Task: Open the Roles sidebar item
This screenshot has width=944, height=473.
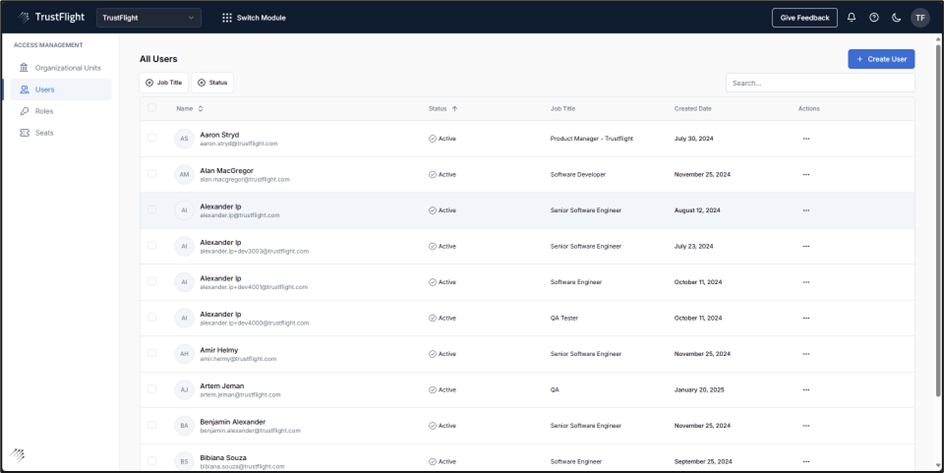Action: [x=44, y=111]
